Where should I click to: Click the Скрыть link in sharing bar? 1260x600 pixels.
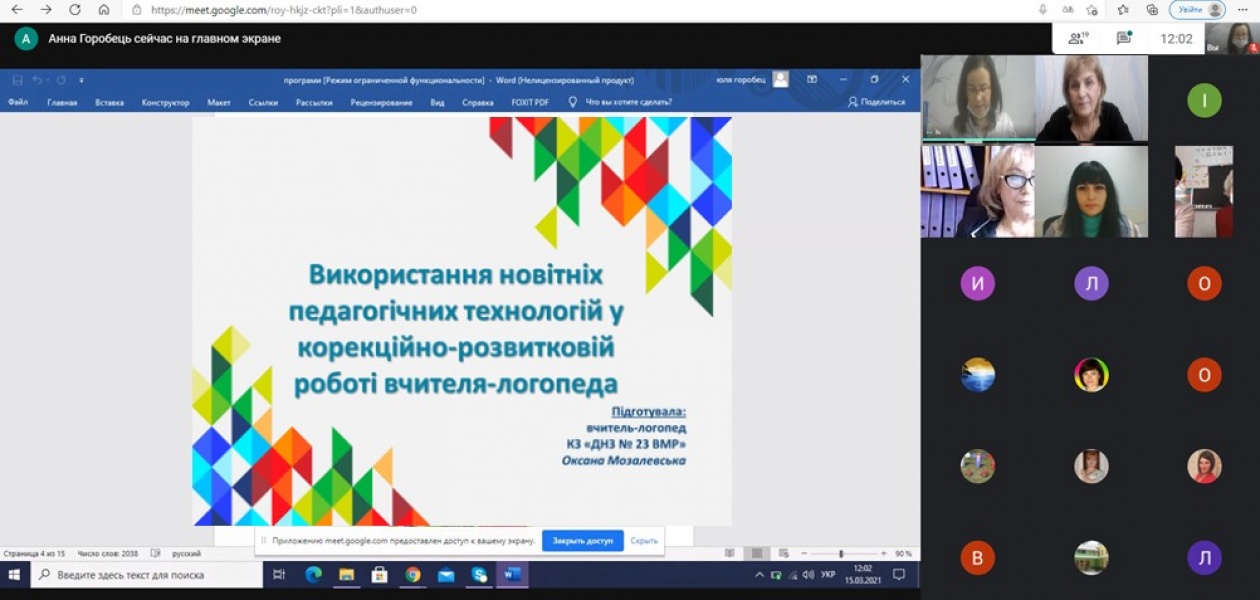click(644, 541)
